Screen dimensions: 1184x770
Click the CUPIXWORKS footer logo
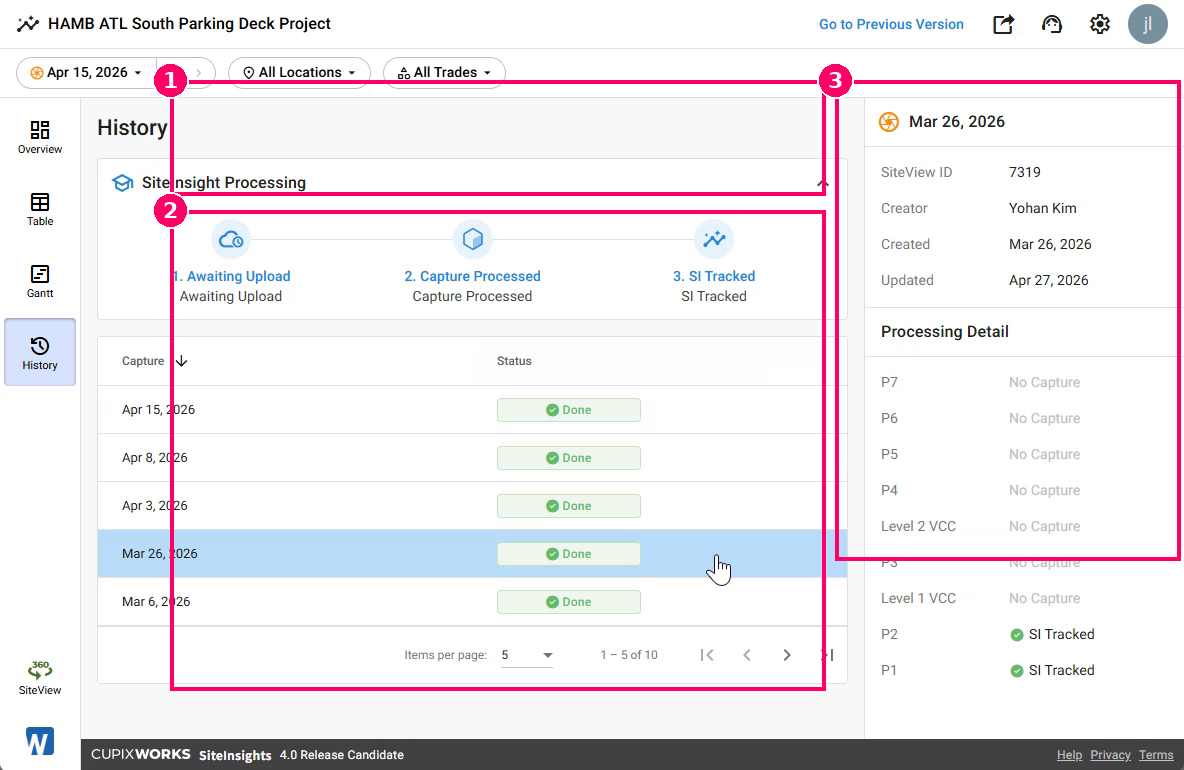coord(140,754)
